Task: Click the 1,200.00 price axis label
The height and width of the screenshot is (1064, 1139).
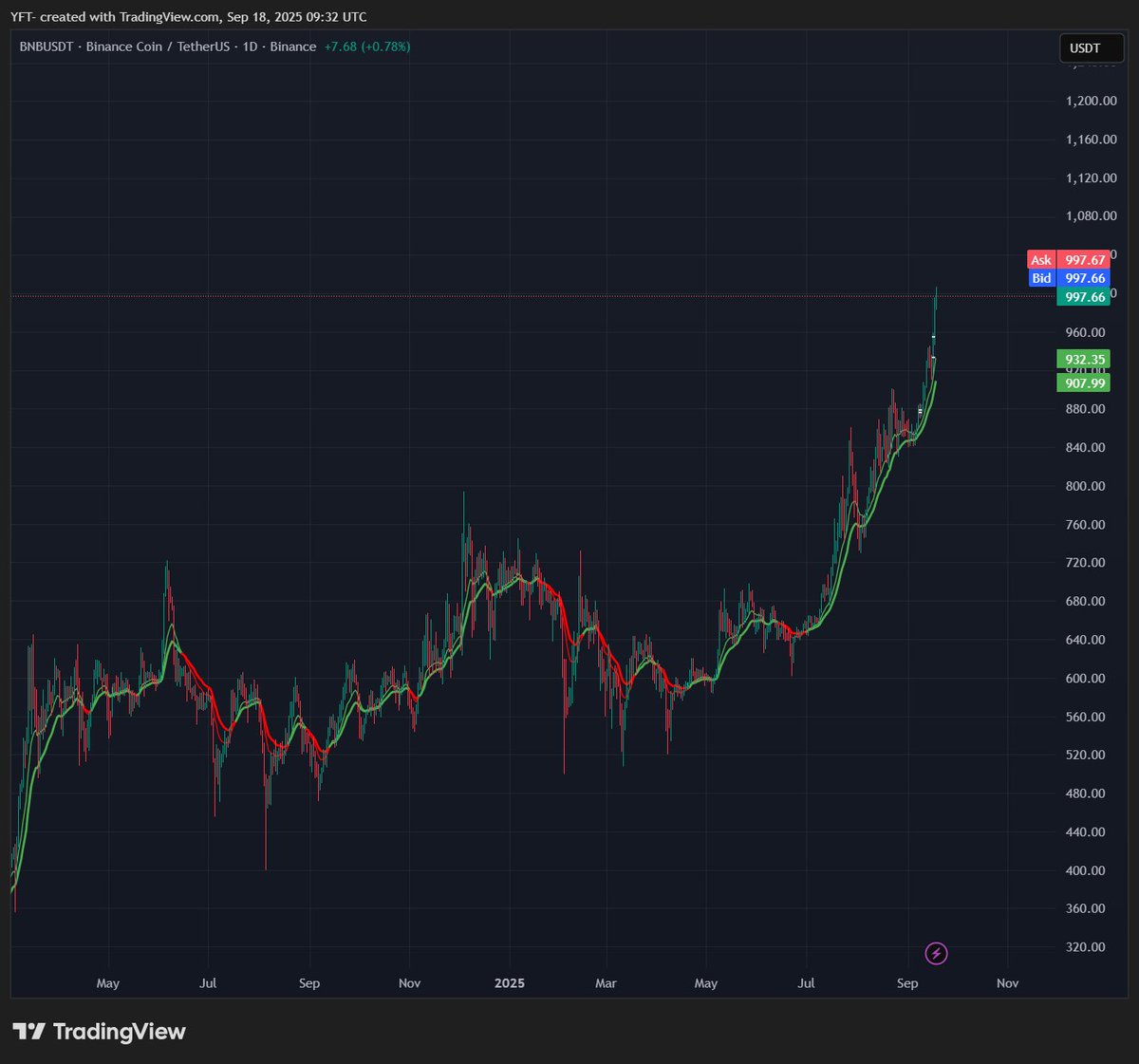Action: (1091, 101)
